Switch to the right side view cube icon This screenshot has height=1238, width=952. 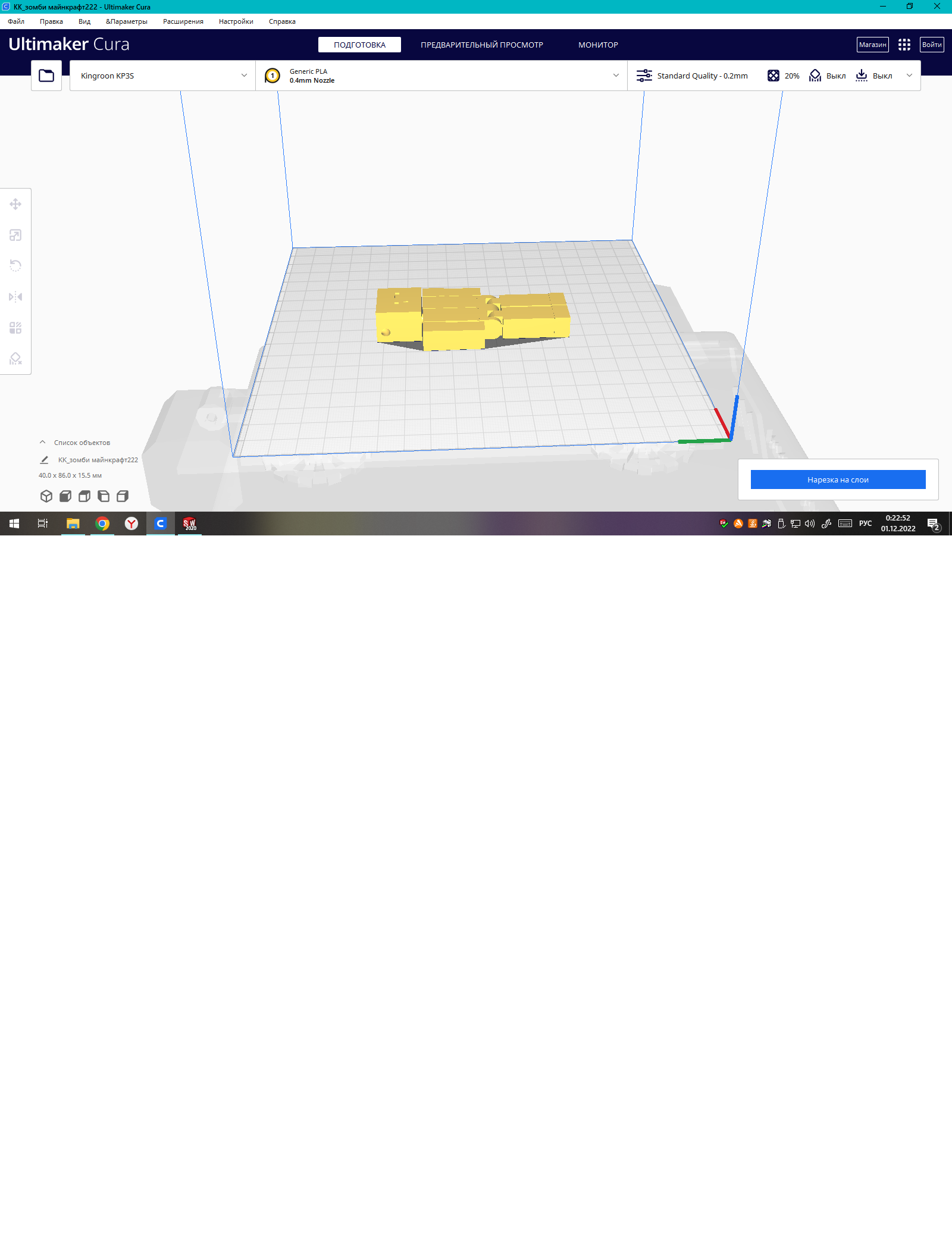123,496
